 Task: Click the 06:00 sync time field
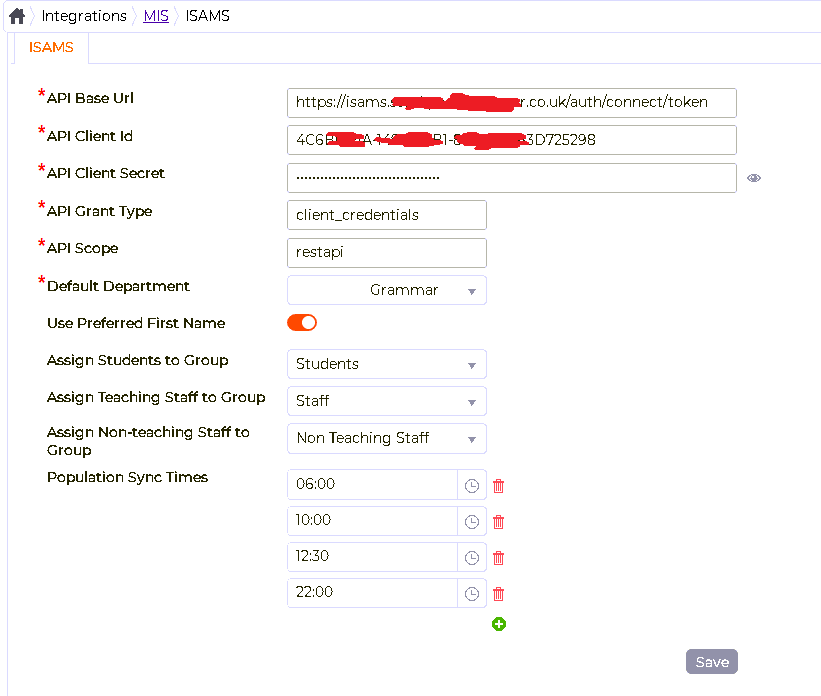click(x=372, y=484)
